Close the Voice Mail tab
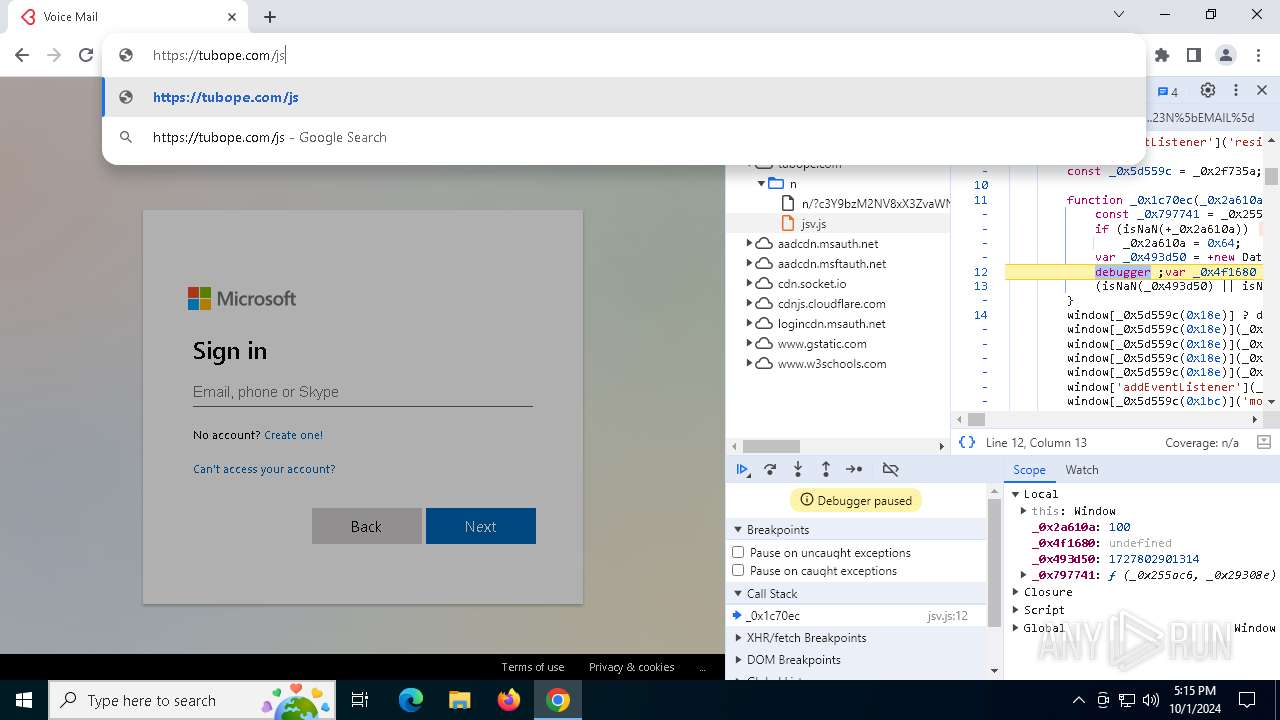Viewport: 1280px width, 720px height. click(x=232, y=17)
